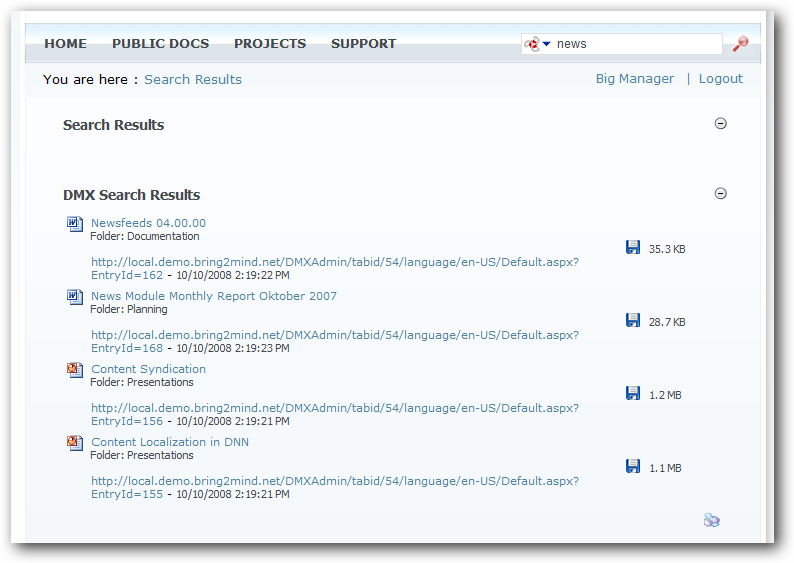Open News Module Monthly Report Oktober 2007
794x563 pixels.
[214, 296]
